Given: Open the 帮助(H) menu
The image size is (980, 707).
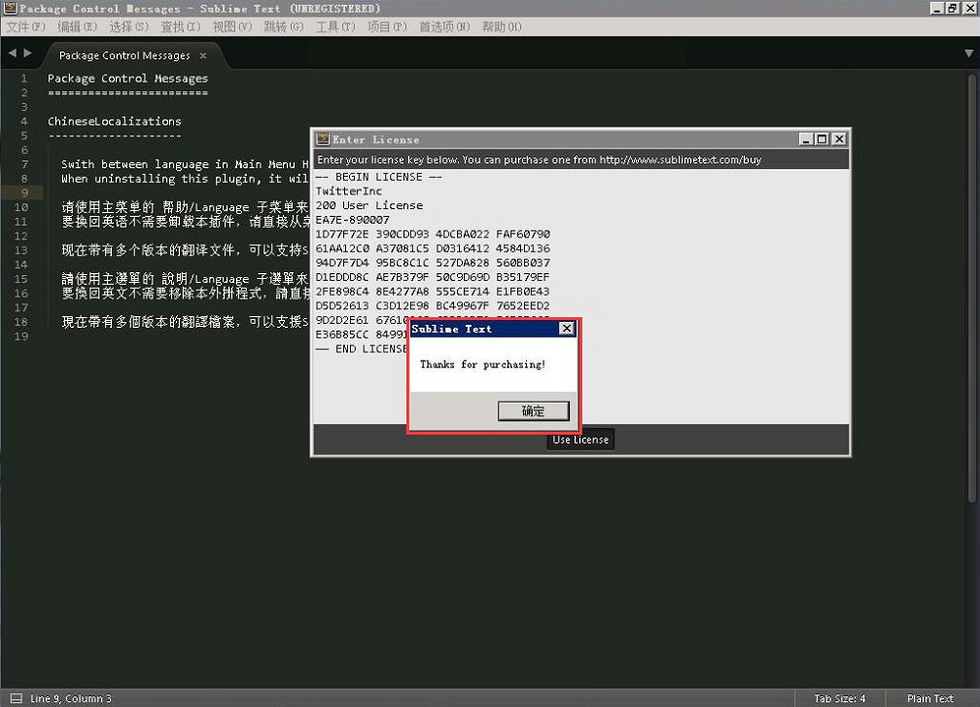Looking at the screenshot, I should 502,27.
